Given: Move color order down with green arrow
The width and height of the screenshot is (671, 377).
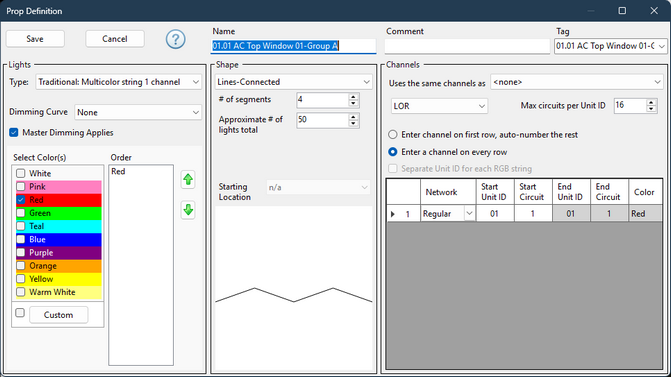Looking at the screenshot, I should tap(188, 210).
